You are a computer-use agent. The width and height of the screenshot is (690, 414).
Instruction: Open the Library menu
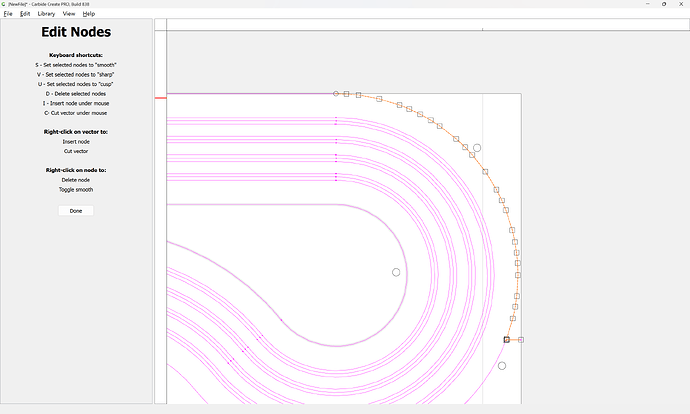[x=46, y=14]
